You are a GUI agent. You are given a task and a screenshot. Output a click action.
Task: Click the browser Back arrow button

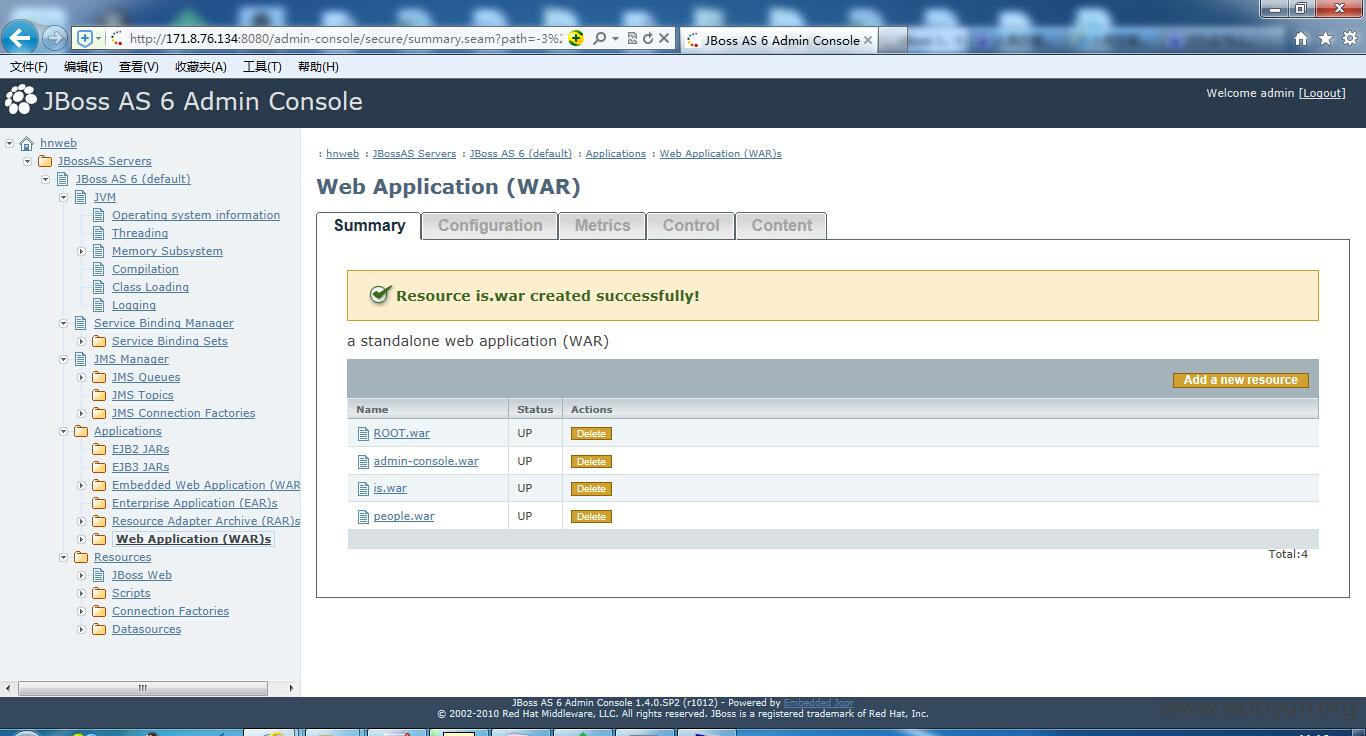click(20, 38)
